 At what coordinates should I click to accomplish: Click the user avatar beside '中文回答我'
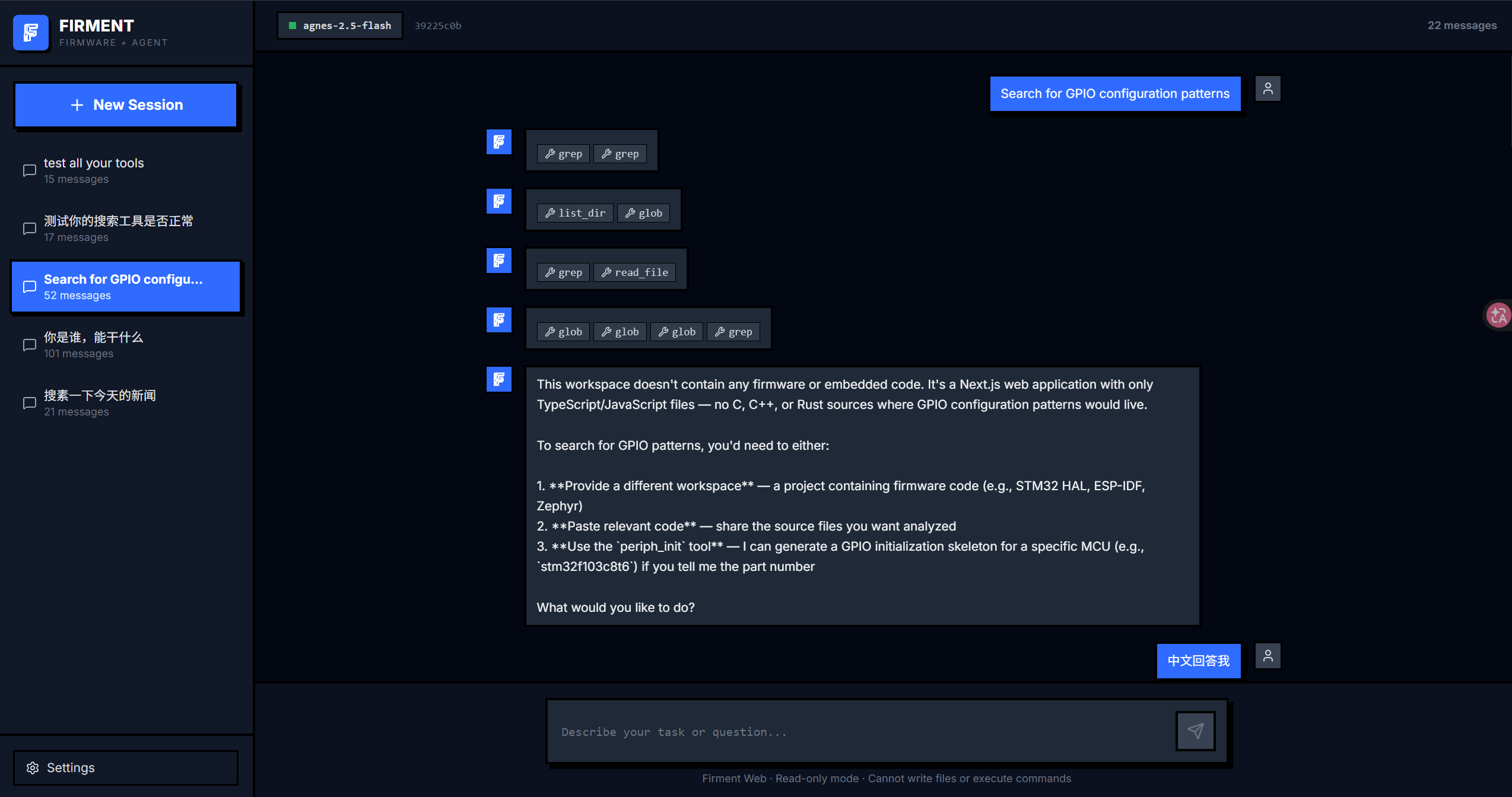[1268, 656]
